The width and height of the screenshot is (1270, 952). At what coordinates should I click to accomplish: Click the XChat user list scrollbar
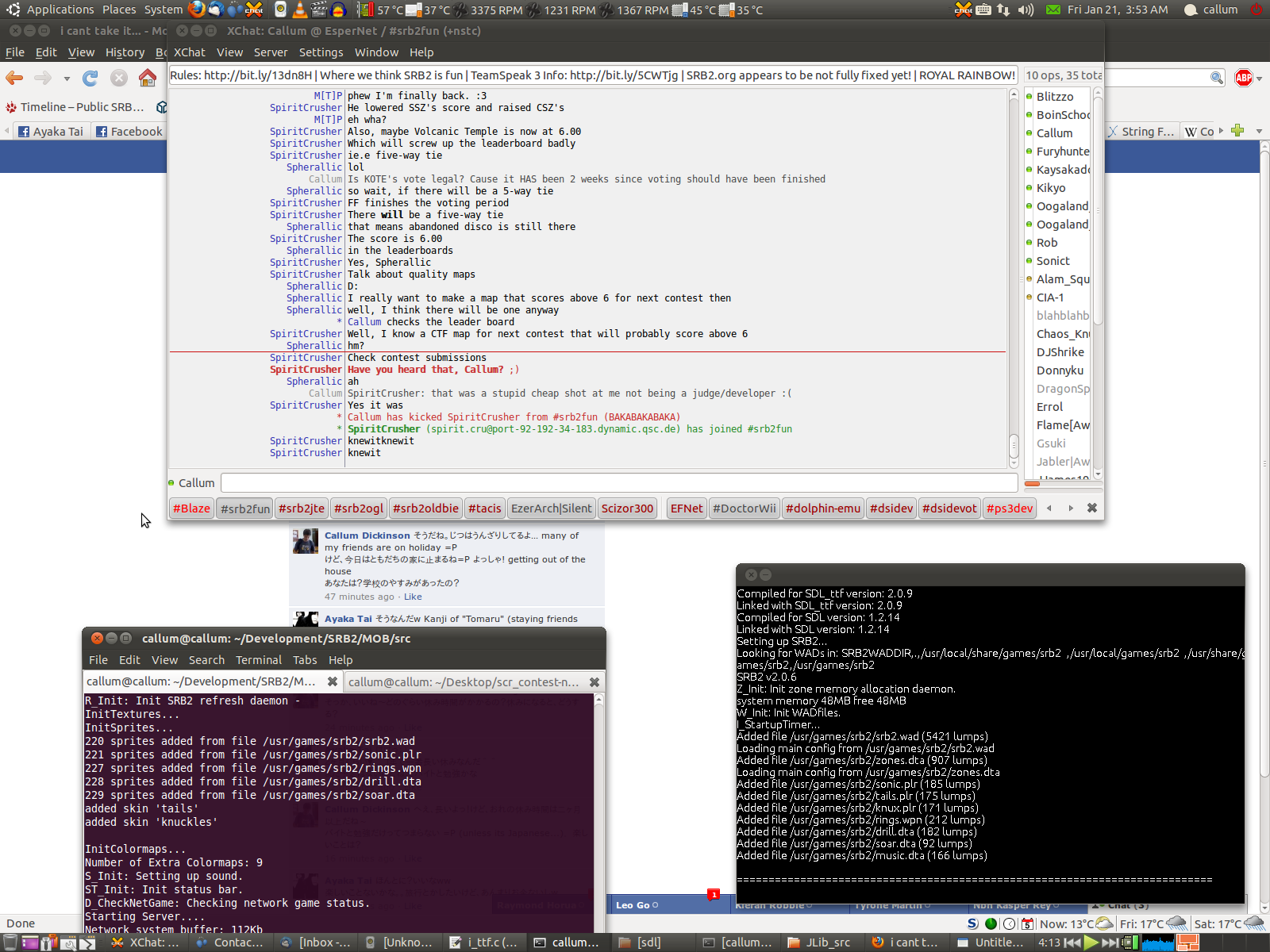1099,282
